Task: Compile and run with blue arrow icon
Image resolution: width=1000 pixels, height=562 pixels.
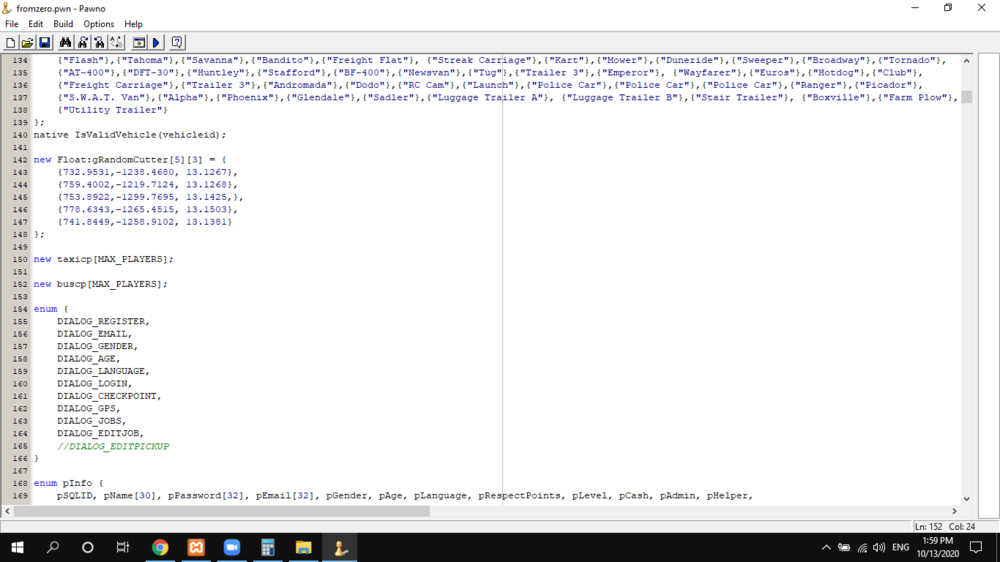Action: [x=156, y=43]
